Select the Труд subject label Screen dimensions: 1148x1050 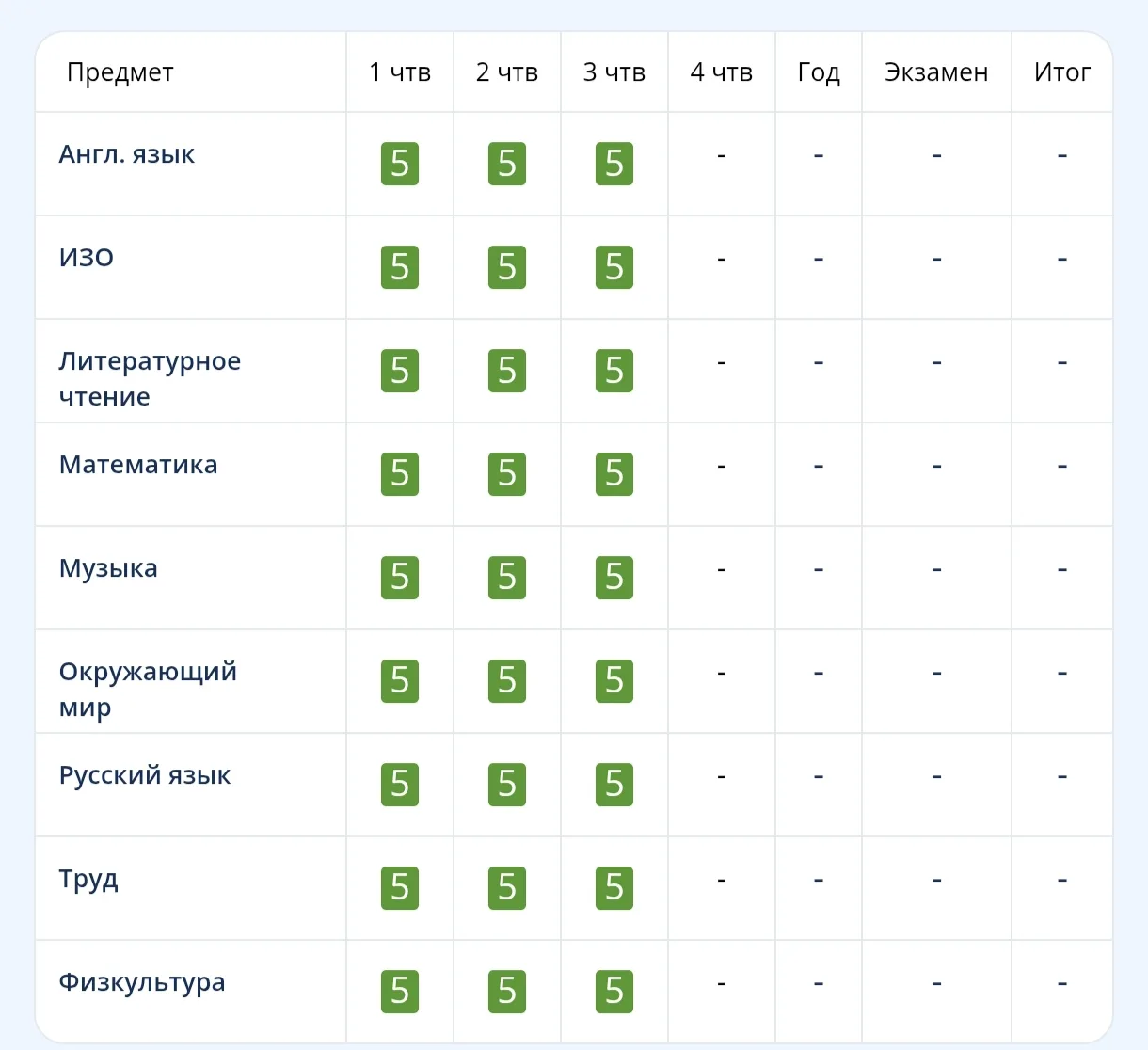pyautogui.click(x=88, y=879)
